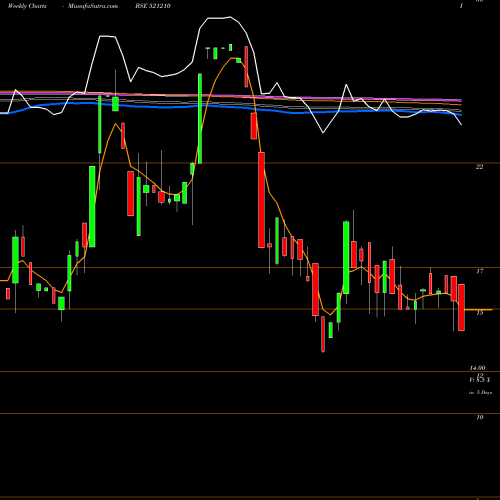Click the price label '17'
This screenshot has width=500, height=500.
click(x=479, y=271)
